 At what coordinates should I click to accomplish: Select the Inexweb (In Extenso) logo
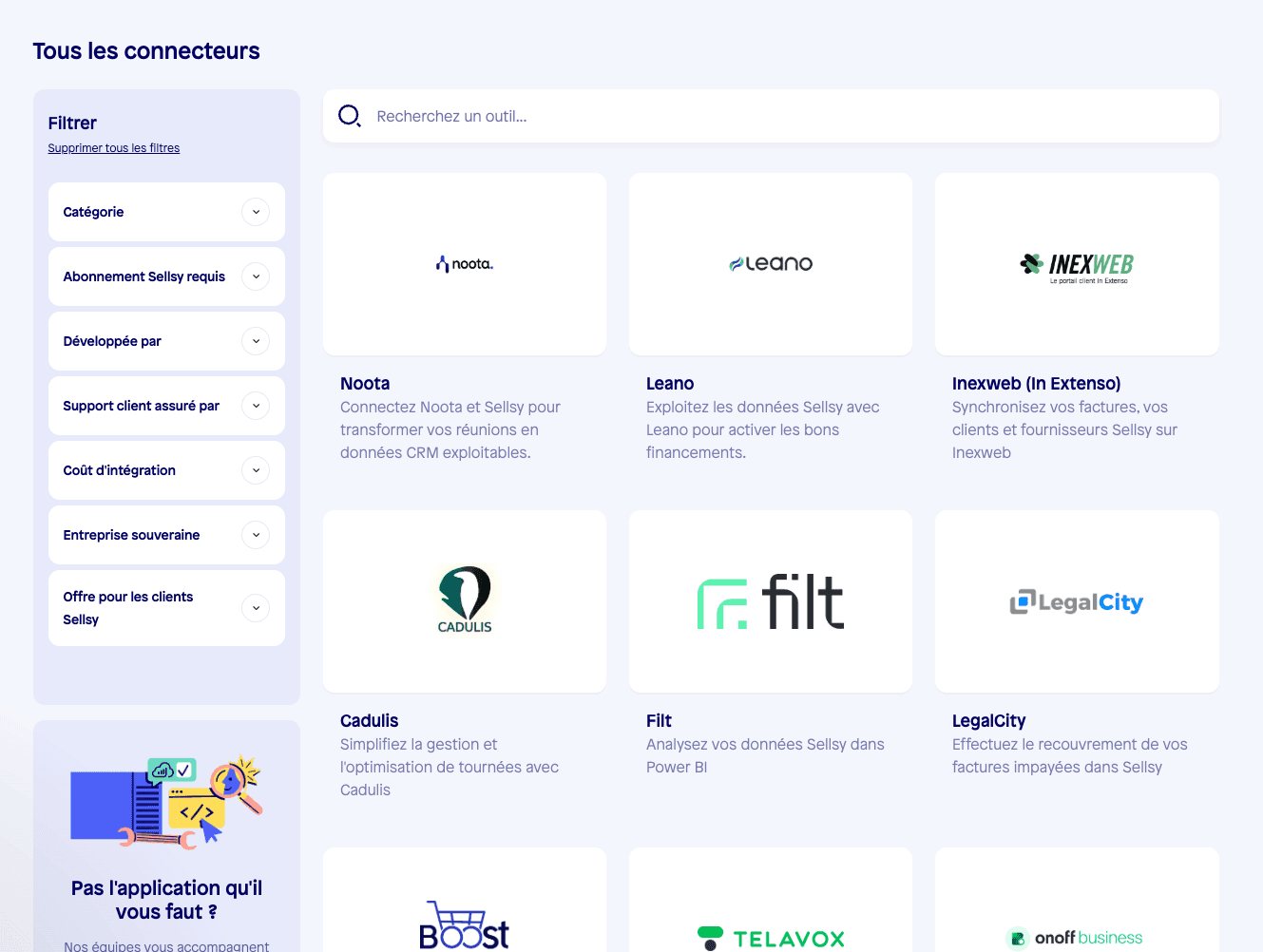click(x=1076, y=263)
